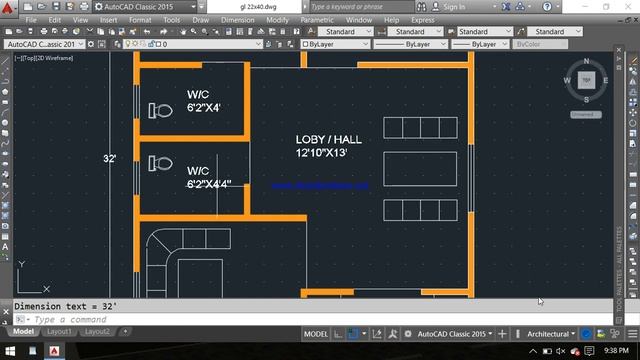Image resolution: width=640 pixels, height=360 pixels.
Task: Select the Hatch tool in Draw toolbar
Action: click(x=5, y=205)
